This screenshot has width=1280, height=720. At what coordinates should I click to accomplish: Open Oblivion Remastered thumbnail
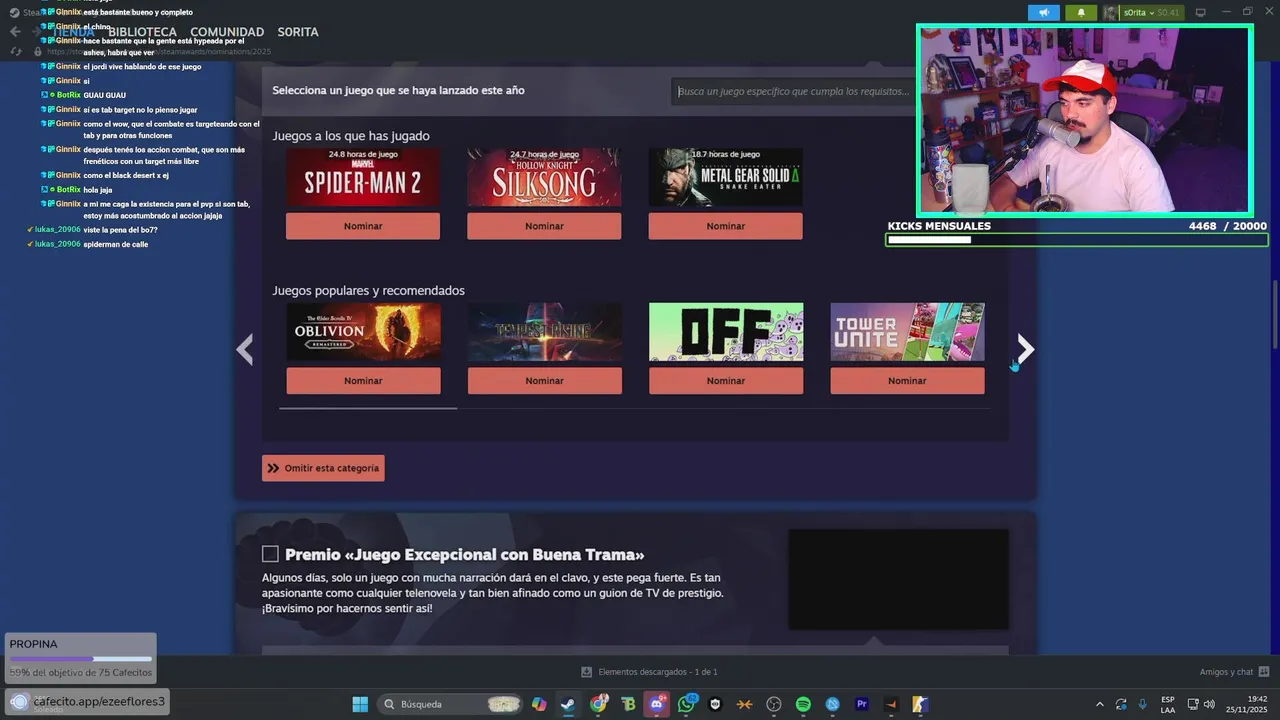[363, 332]
